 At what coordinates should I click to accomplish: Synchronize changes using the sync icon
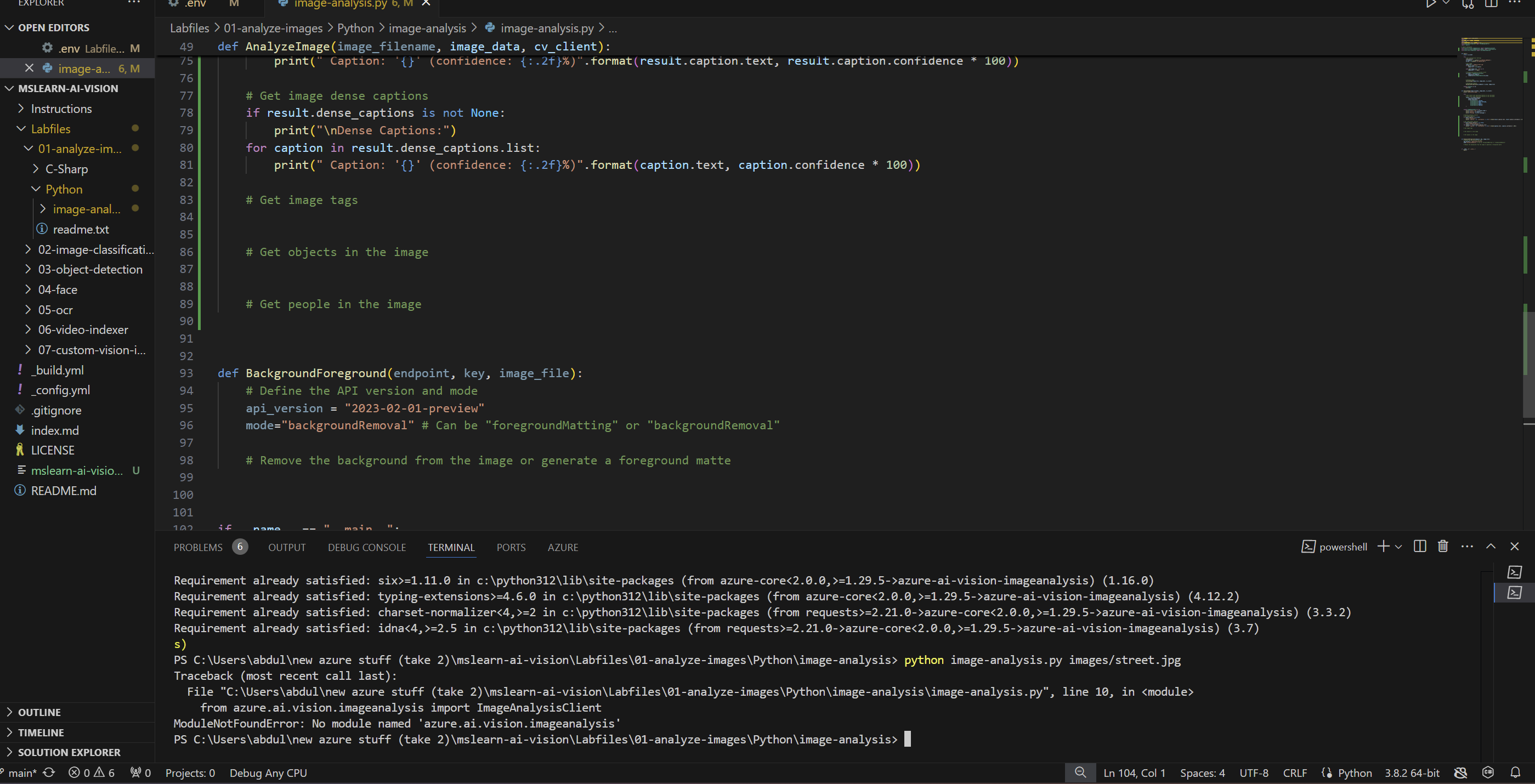[x=49, y=772]
